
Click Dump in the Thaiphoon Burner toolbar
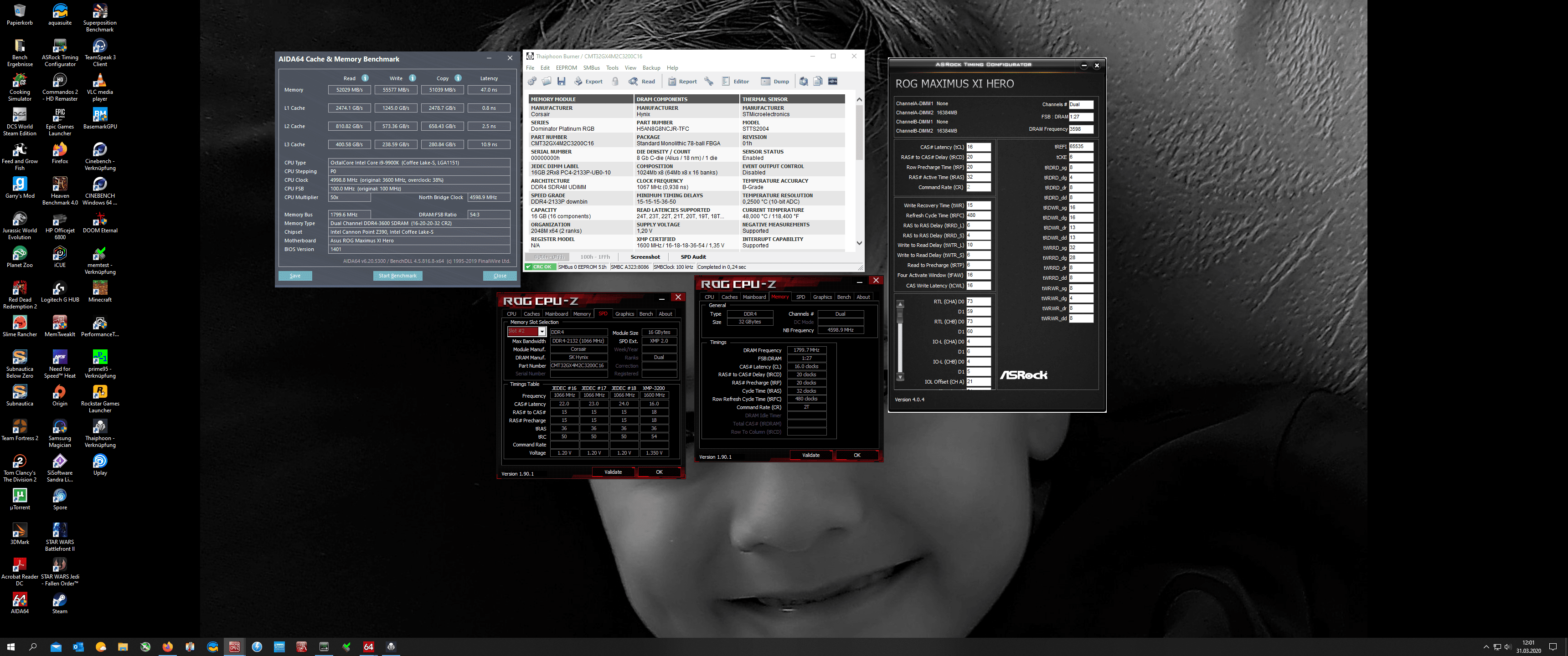(775, 81)
